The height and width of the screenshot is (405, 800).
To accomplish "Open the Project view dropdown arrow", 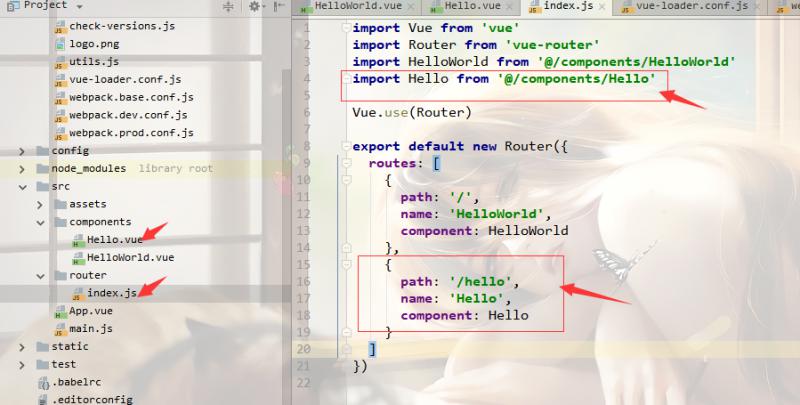I will coord(79,7).
